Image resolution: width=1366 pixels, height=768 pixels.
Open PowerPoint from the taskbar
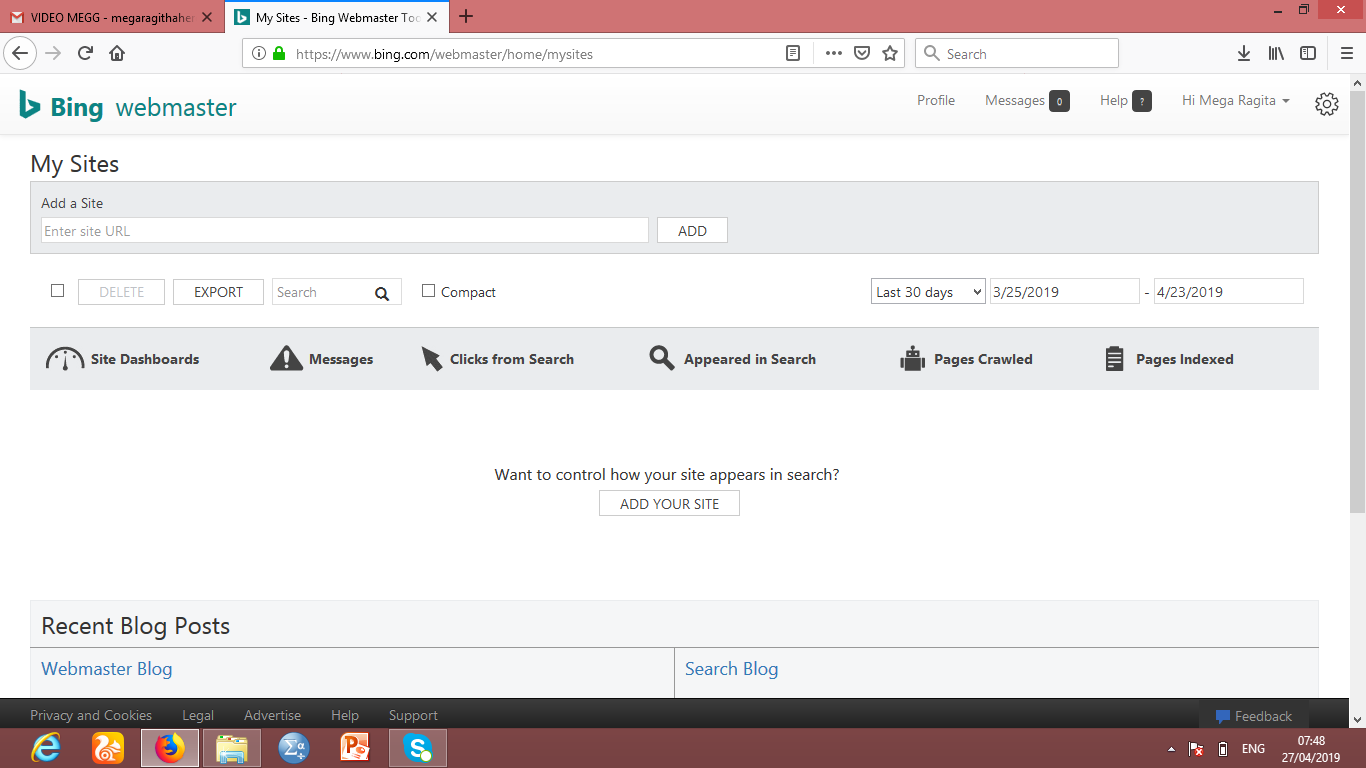pos(356,748)
